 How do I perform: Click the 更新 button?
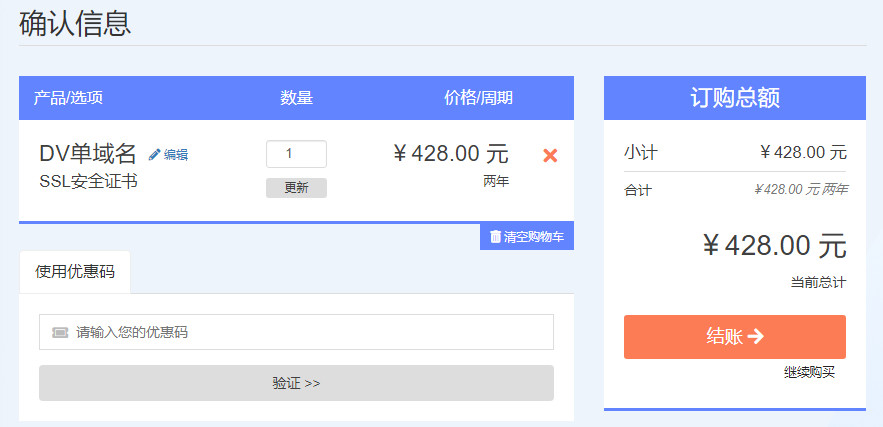(296, 188)
